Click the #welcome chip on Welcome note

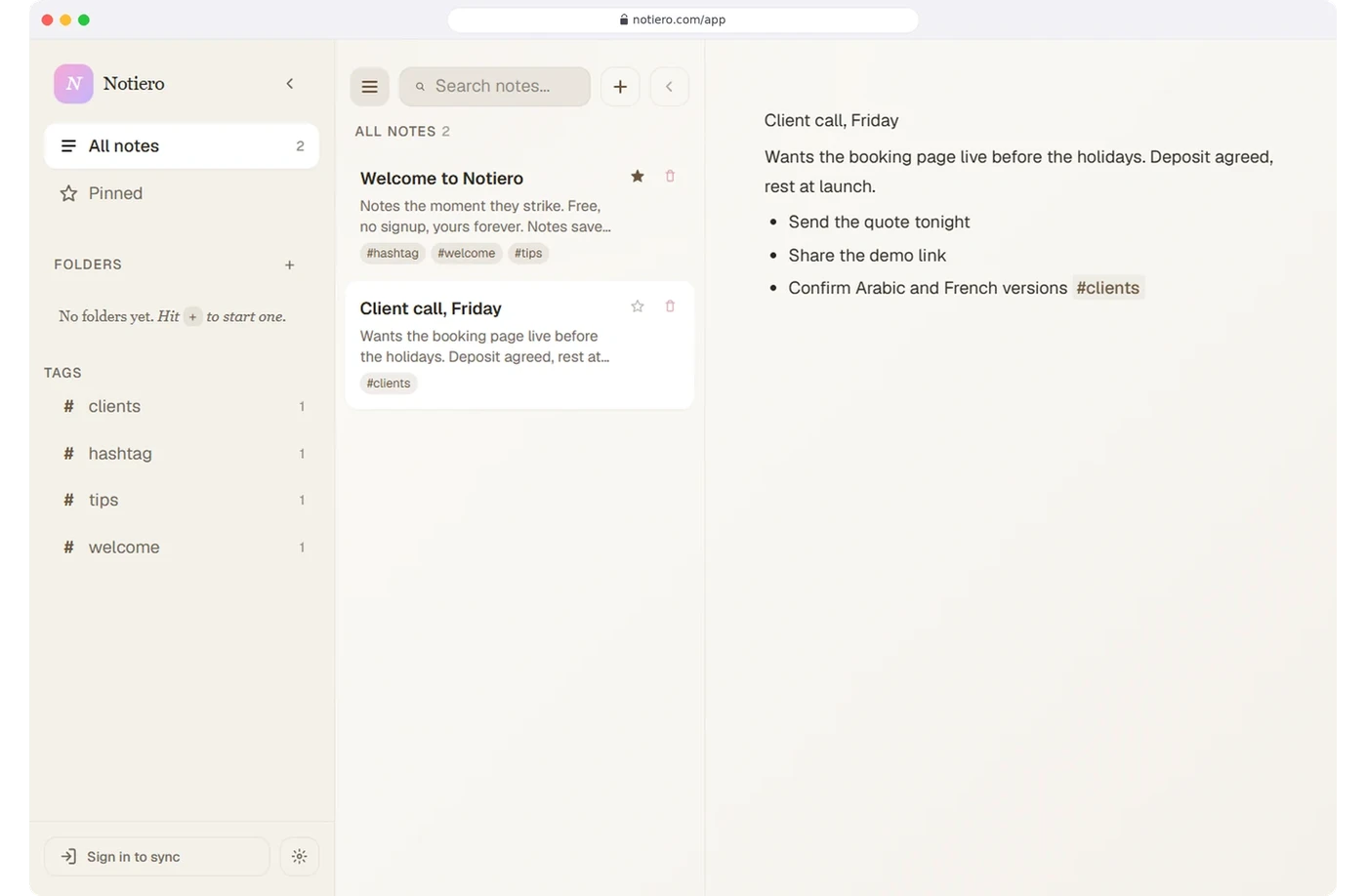(x=467, y=254)
